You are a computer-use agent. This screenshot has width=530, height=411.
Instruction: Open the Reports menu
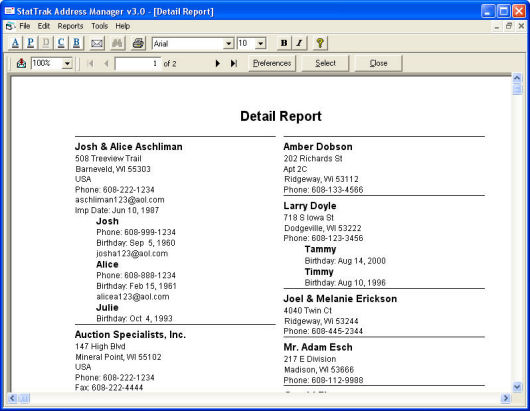tap(70, 26)
